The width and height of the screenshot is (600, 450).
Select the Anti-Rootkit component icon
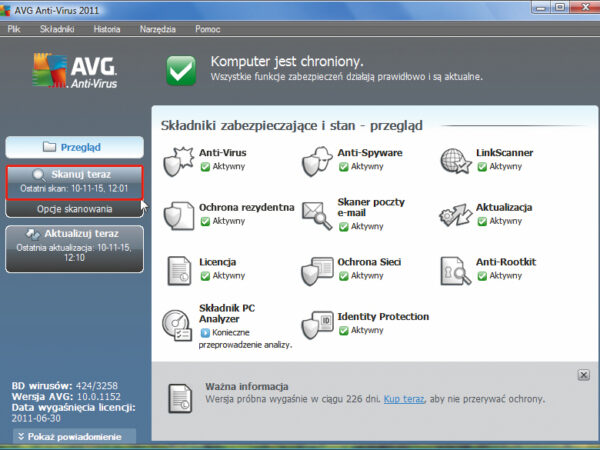456,269
